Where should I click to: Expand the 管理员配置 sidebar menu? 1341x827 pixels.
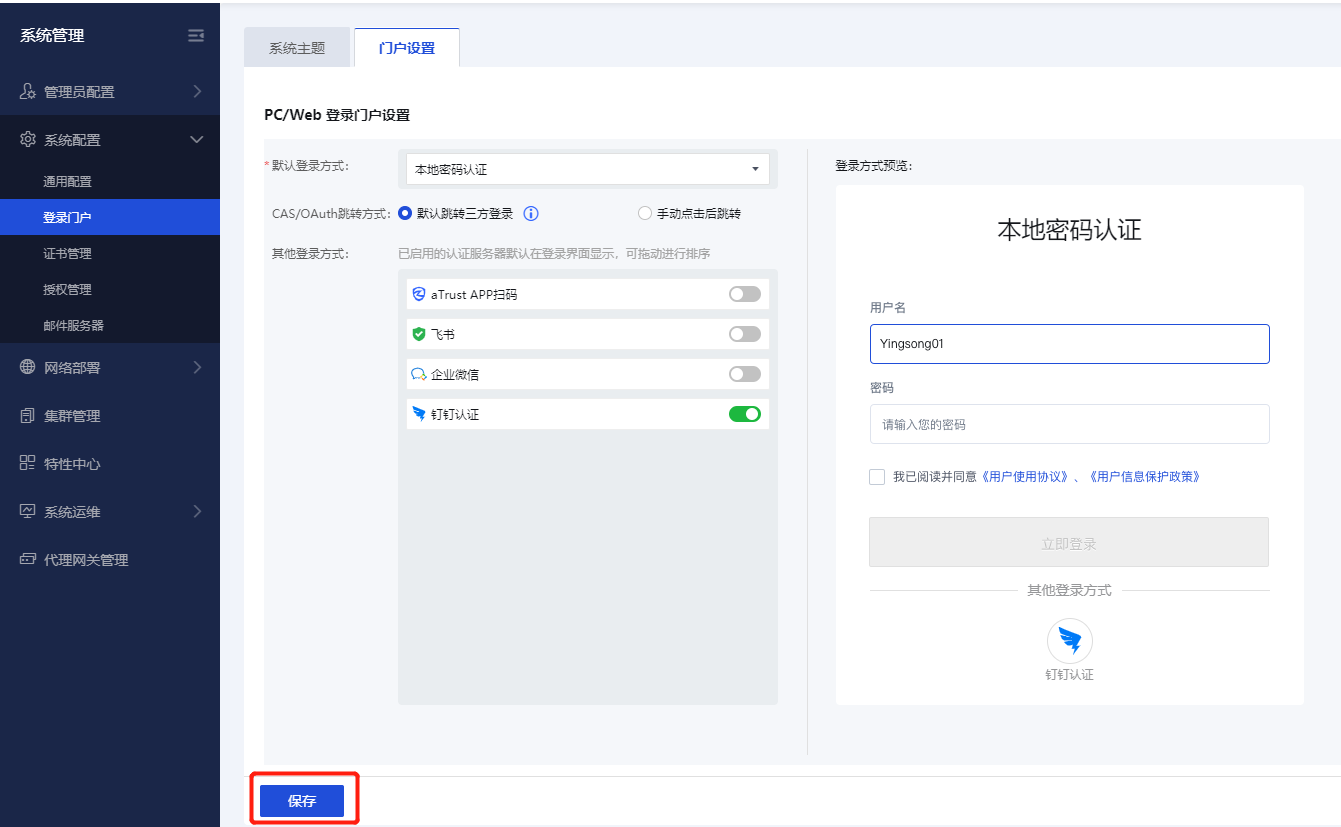tap(110, 92)
